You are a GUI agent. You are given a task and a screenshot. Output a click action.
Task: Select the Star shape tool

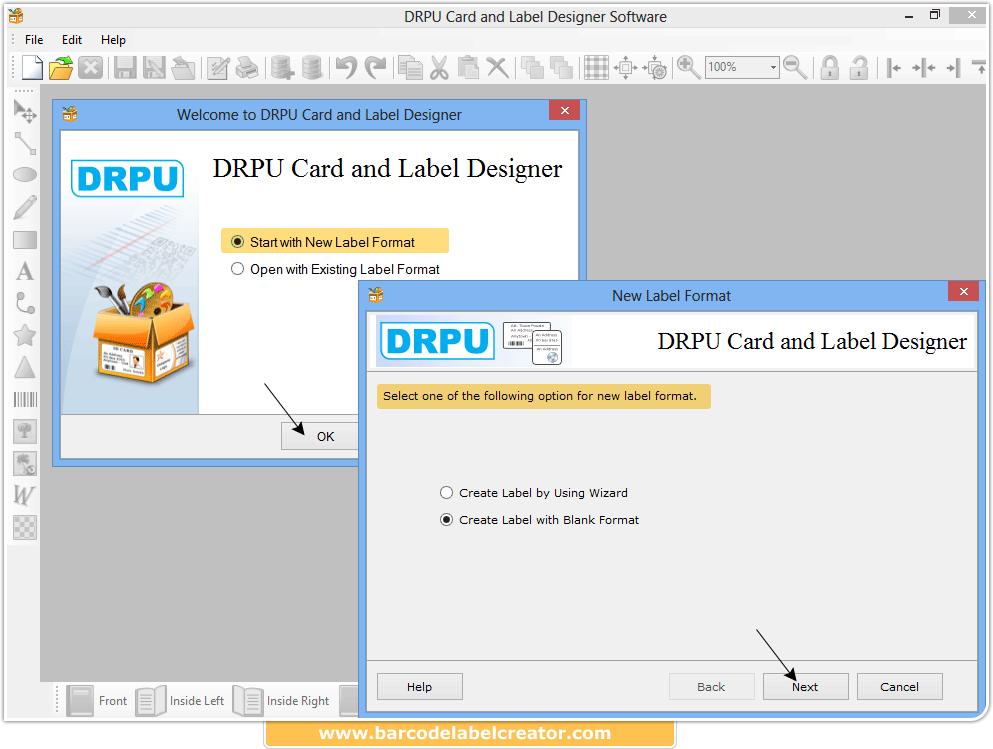tap(24, 335)
